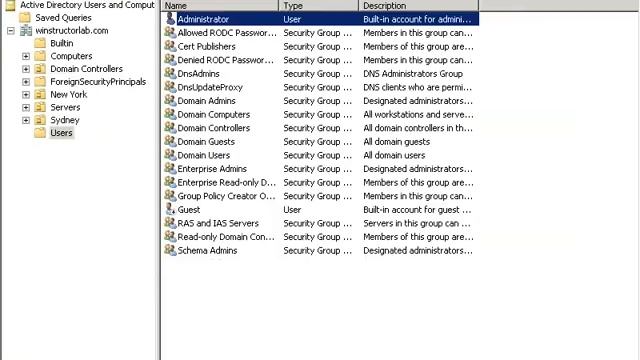Click the Schema Admins group icon

[x=170, y=250]
